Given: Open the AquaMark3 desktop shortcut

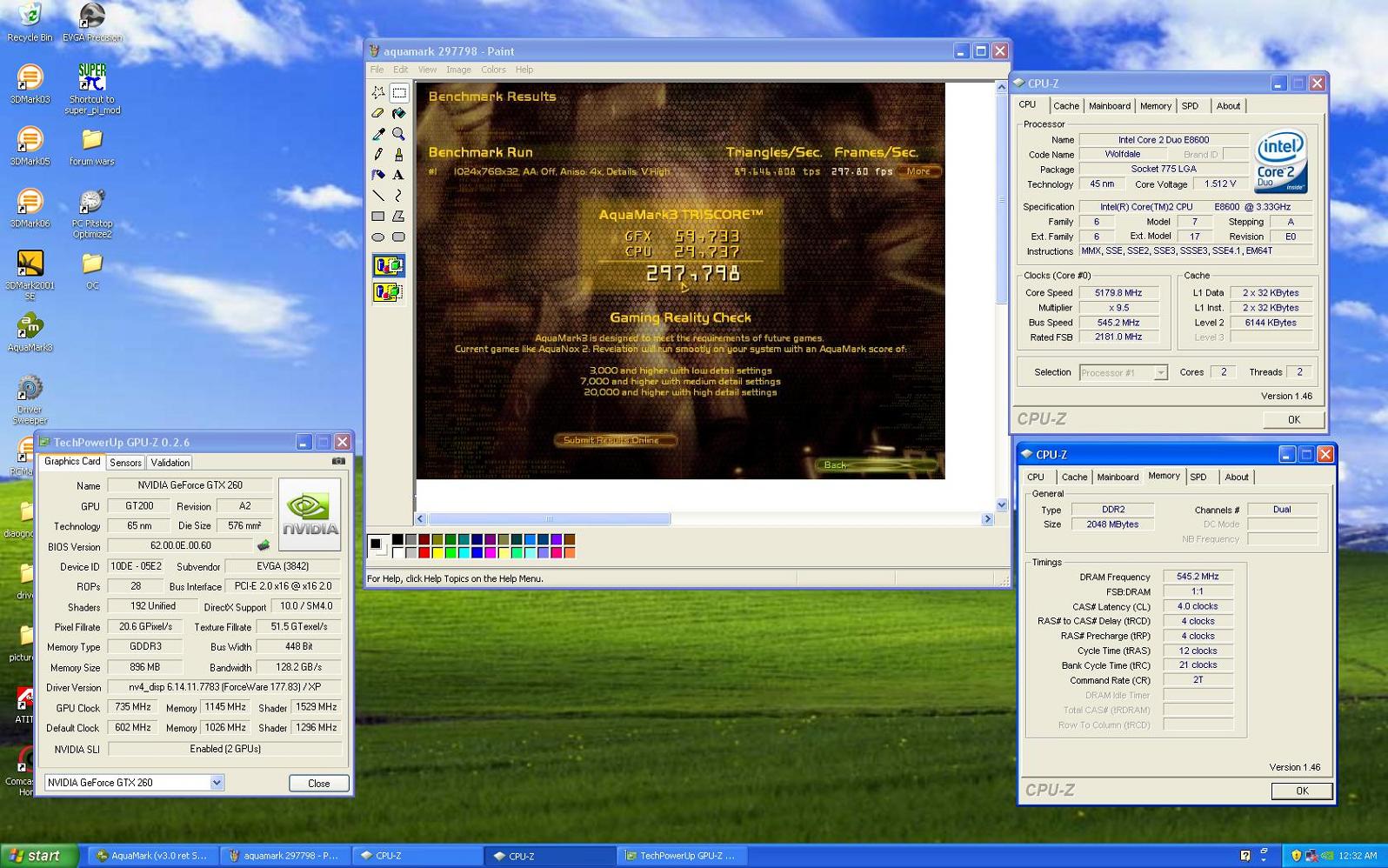Looking at the screenshot, I should [x=30, y=332].
